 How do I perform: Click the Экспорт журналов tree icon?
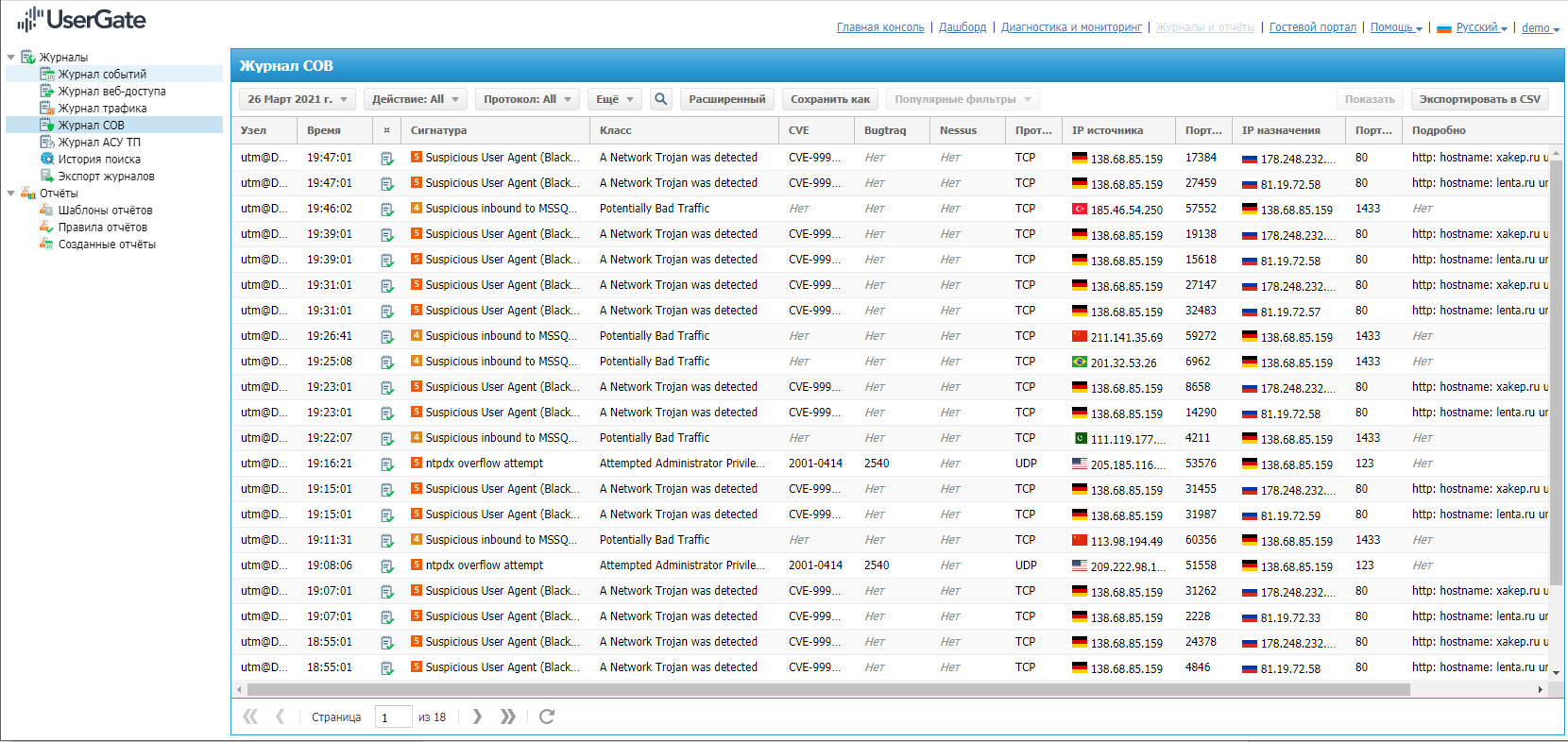tap(47, 176)
